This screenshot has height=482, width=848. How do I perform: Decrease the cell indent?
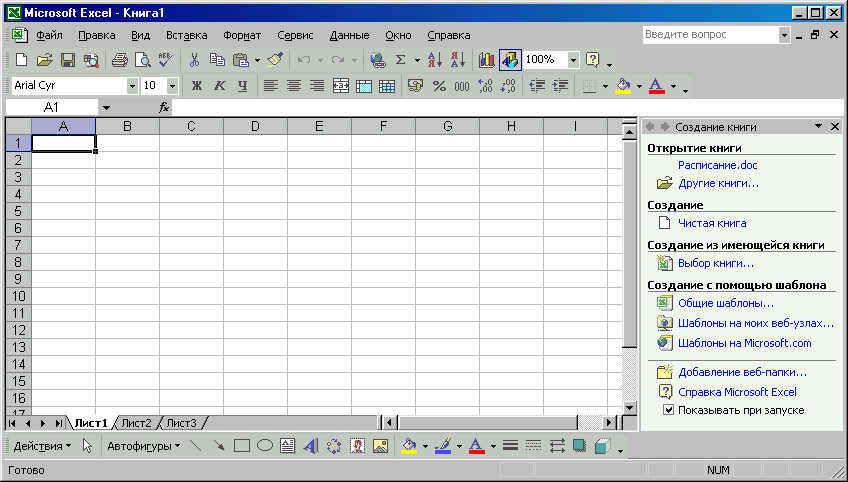coord(537,85)
